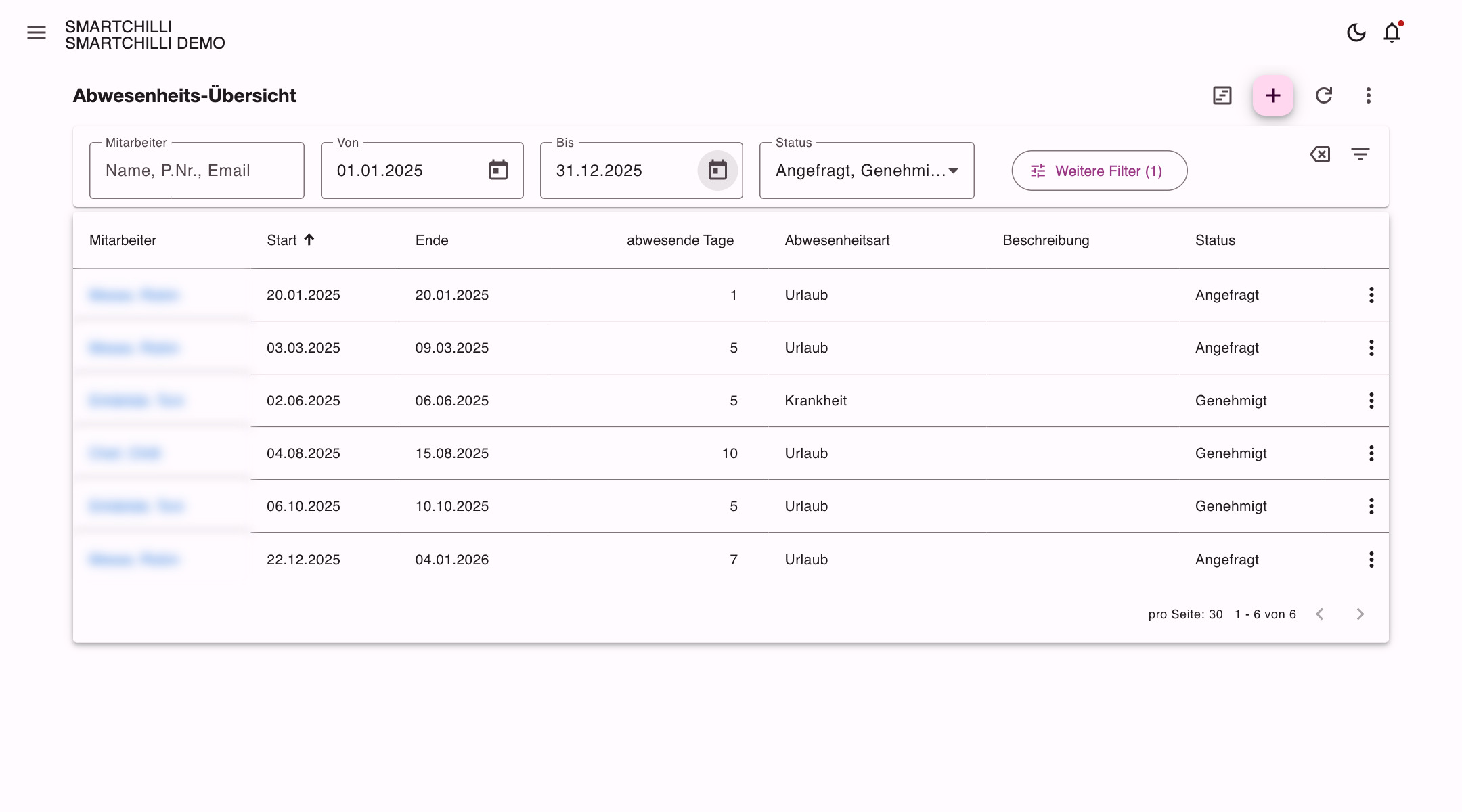The image size is (1462, 812).
Task: Open row menu for Krankheit entry
Action: point(1371,401)
